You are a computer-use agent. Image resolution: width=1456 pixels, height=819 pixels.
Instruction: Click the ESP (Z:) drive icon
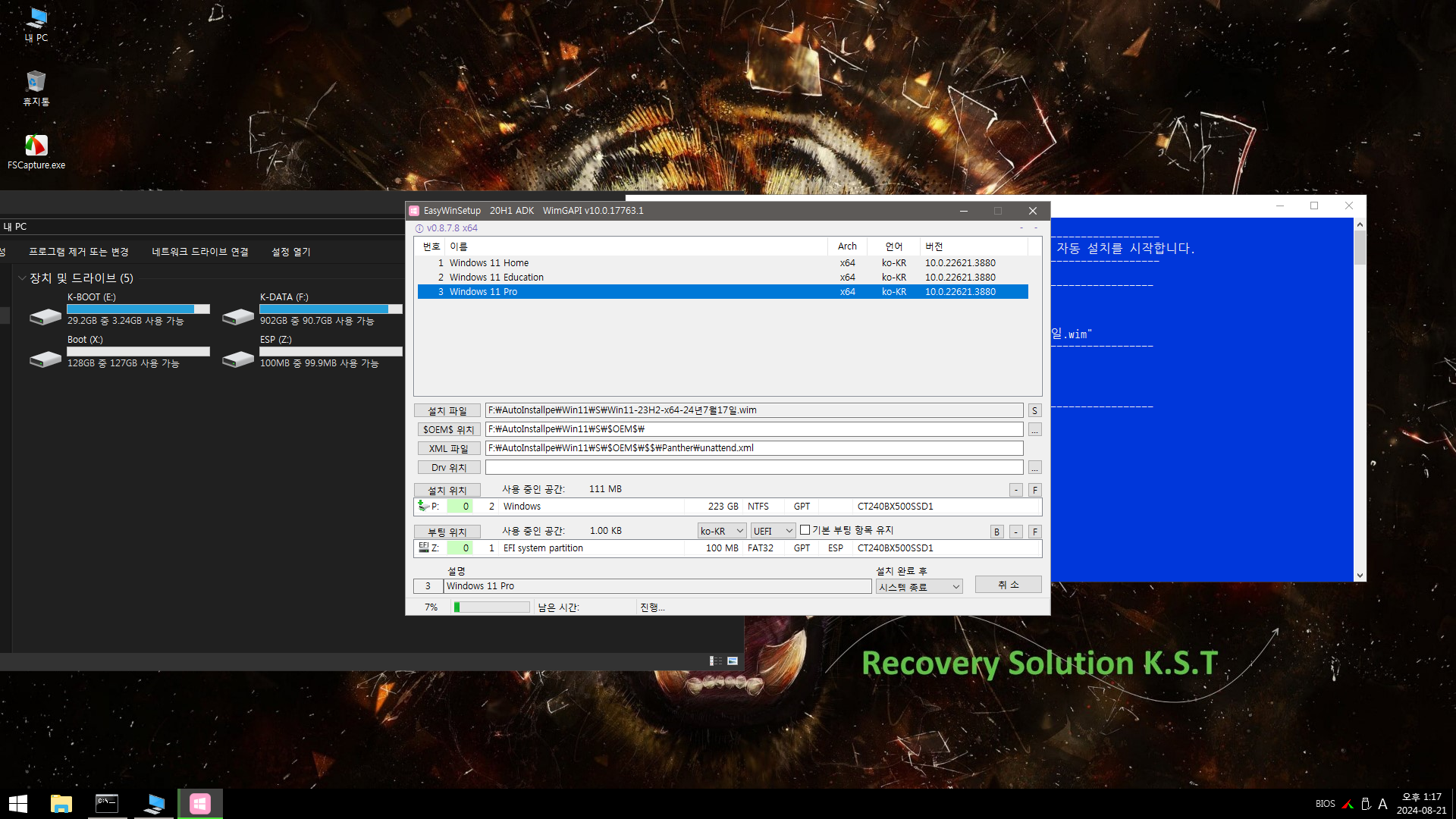(238, 359)
